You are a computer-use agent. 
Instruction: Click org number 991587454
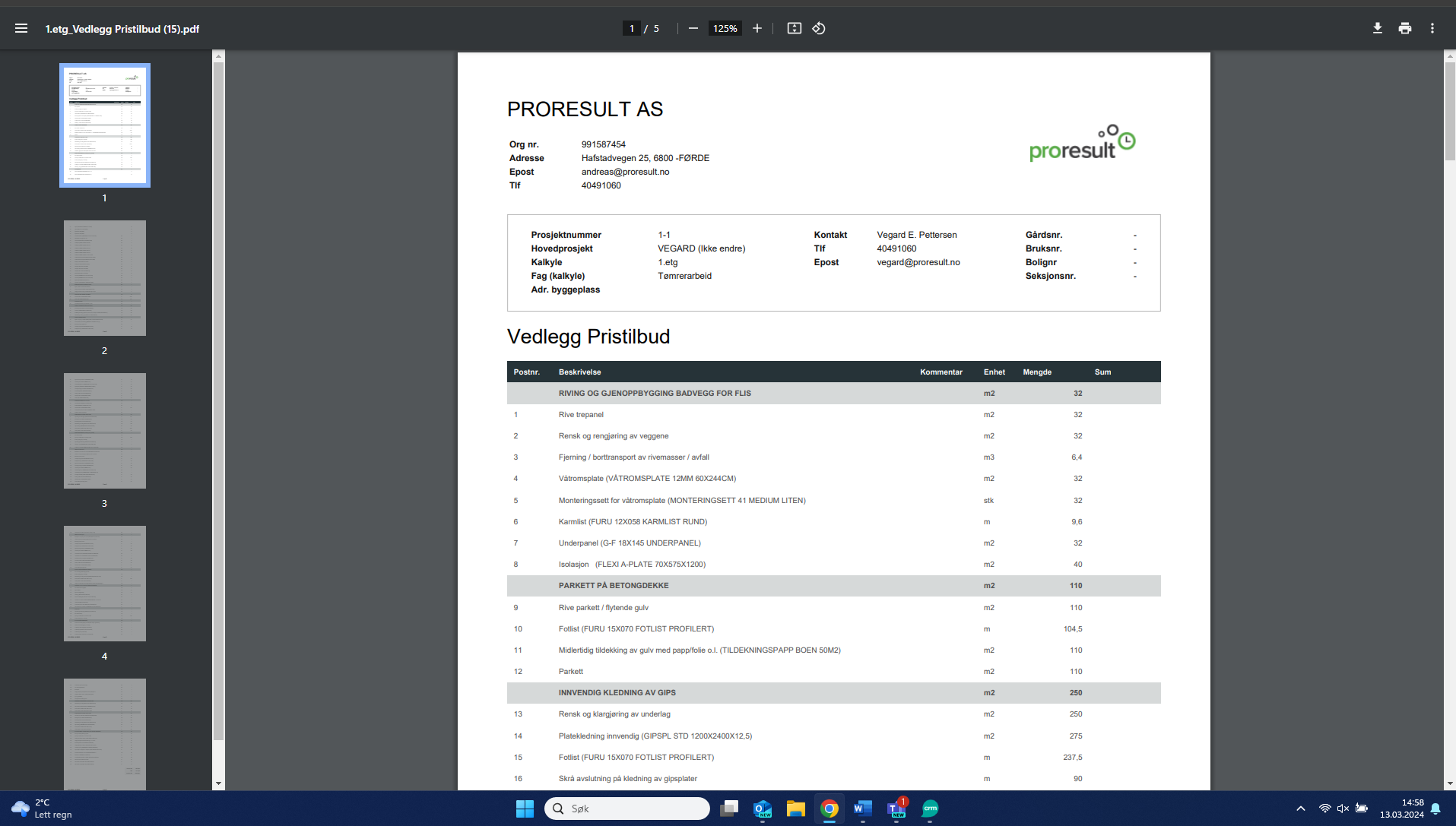tap(604, 144)
